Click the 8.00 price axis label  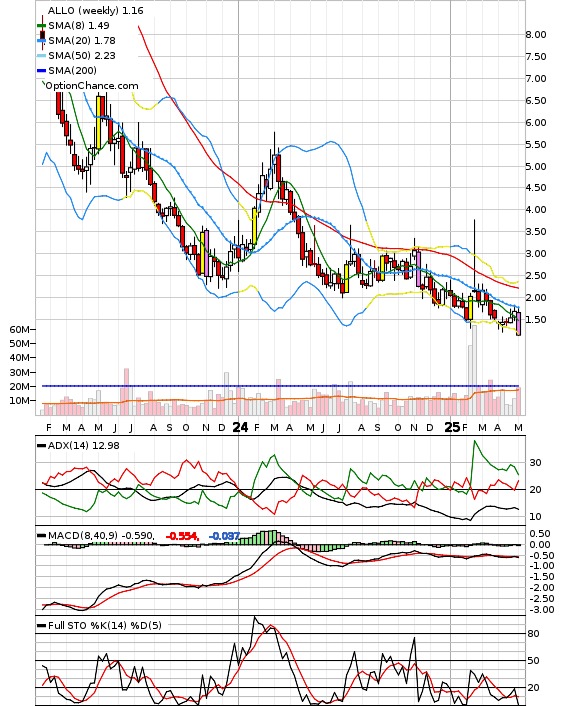536,35
